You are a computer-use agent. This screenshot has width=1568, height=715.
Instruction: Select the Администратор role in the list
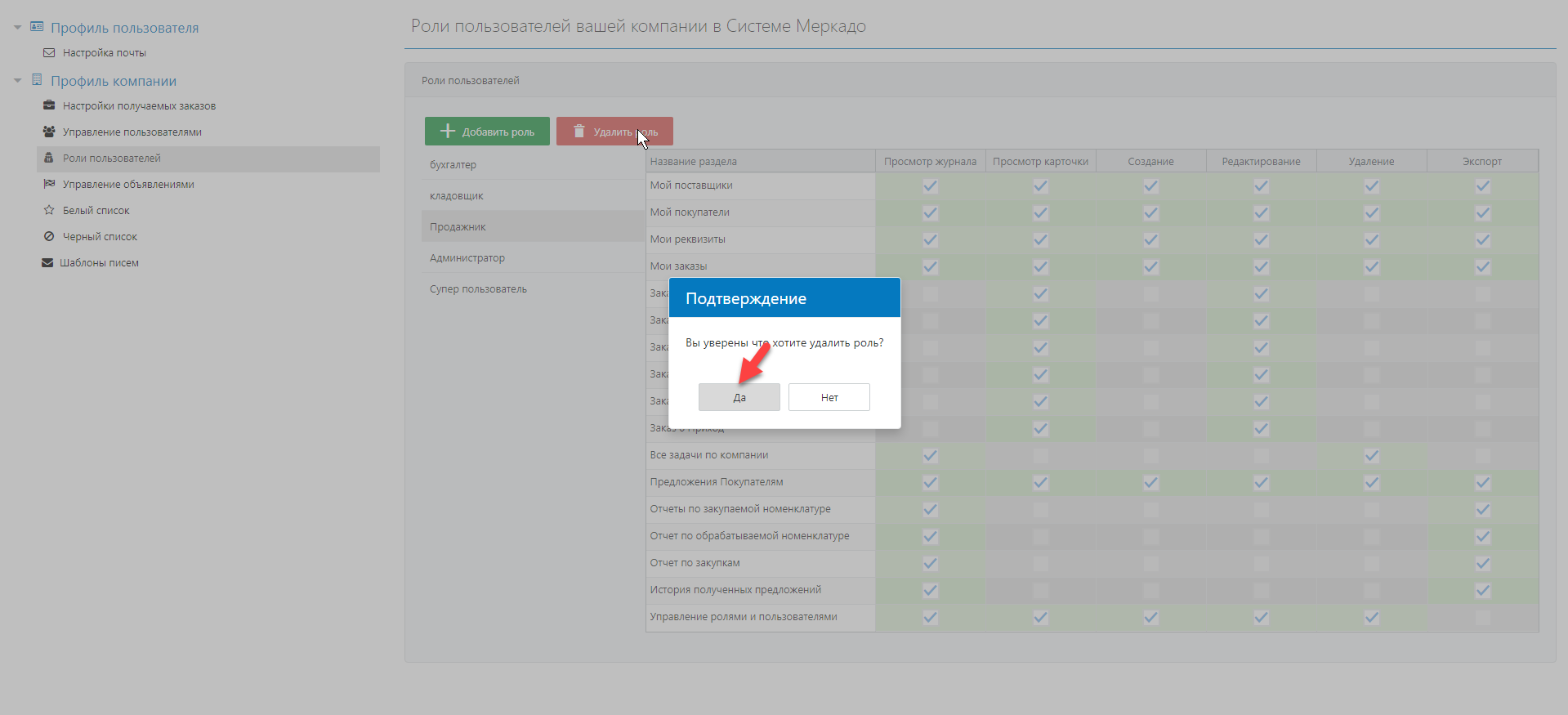[x=467, y=258]
